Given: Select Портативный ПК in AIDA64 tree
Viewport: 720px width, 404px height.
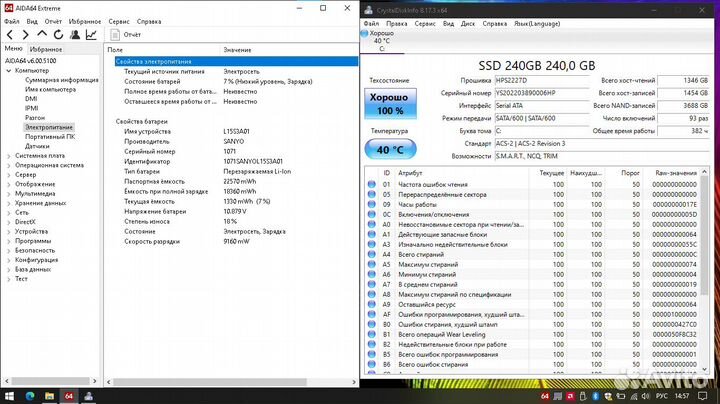Looking at the screenshot, I should click(x=50, y=137).
